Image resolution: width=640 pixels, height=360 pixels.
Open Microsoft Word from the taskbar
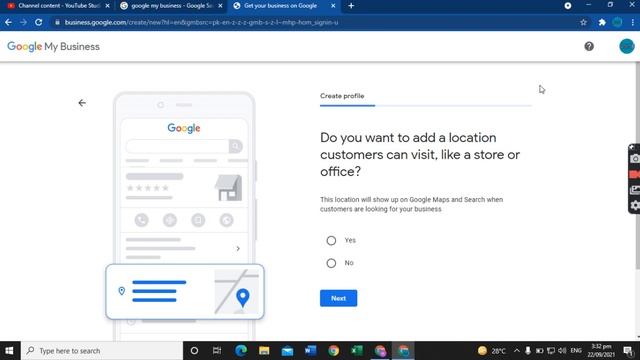coord(311,351)
